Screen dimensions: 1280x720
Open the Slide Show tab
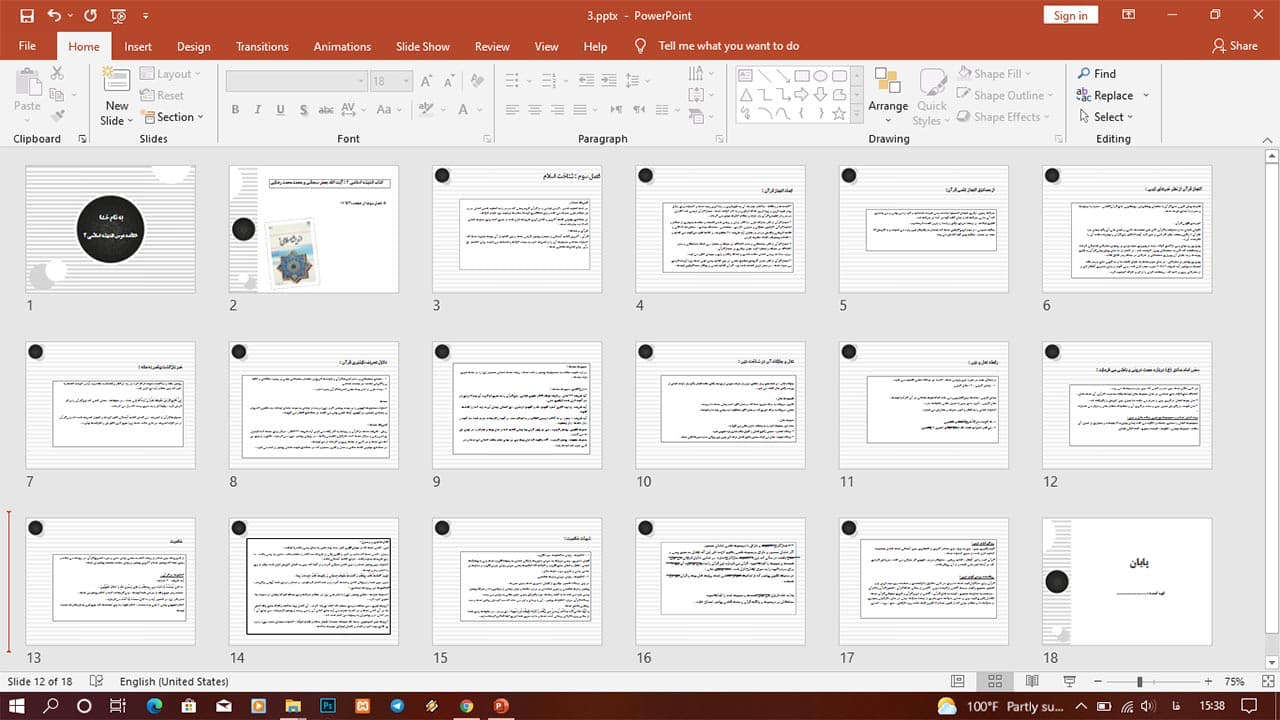[x=422, y=46]
